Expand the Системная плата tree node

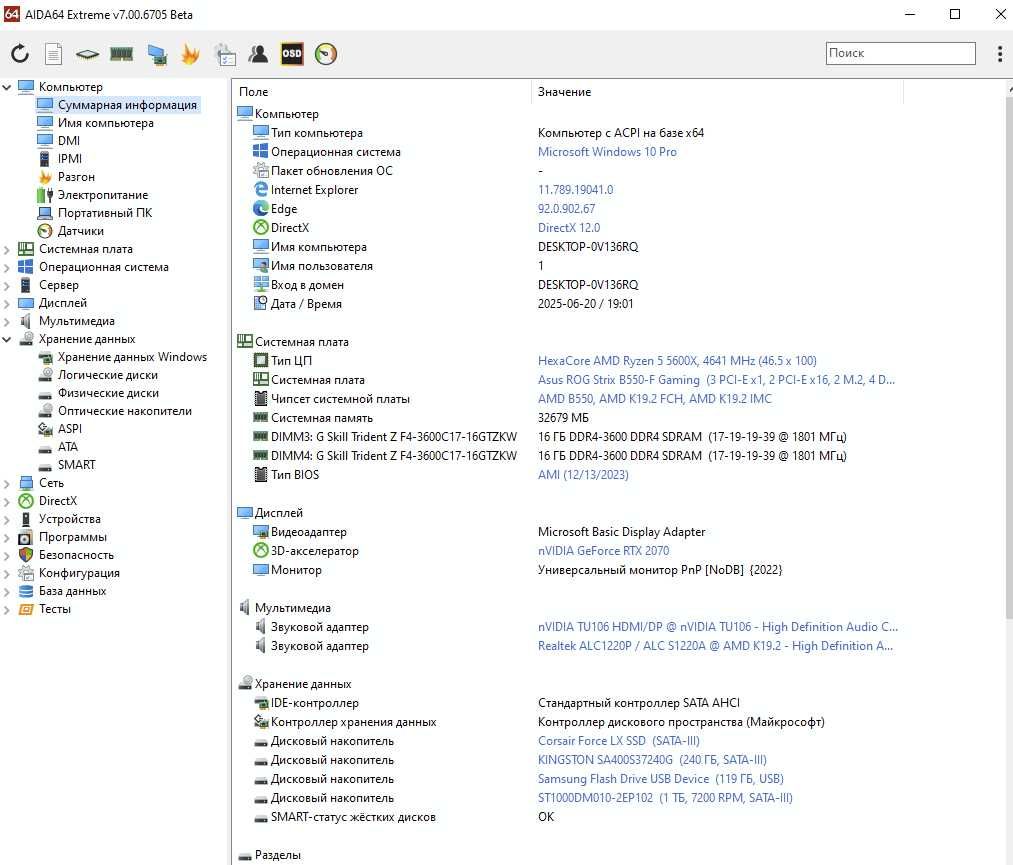(x=7, y=249)
